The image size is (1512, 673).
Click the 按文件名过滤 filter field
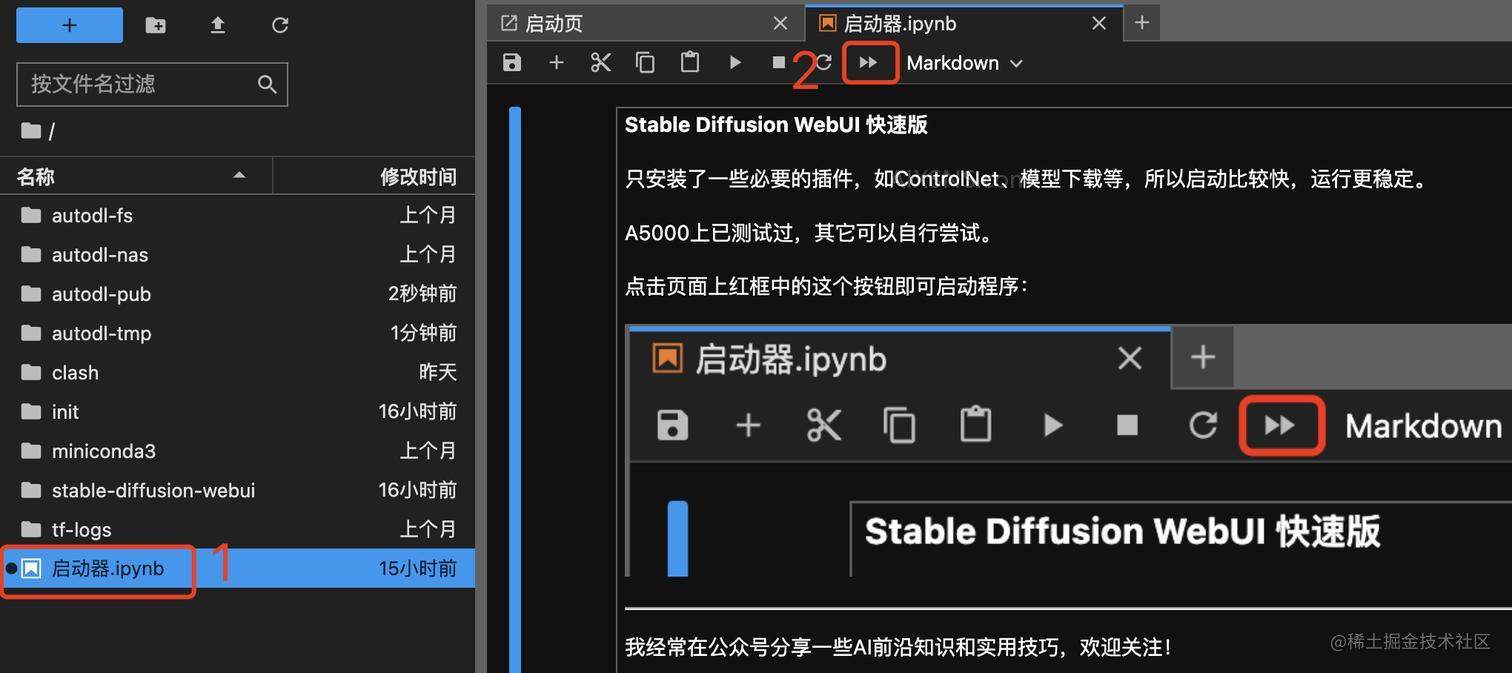140,84
